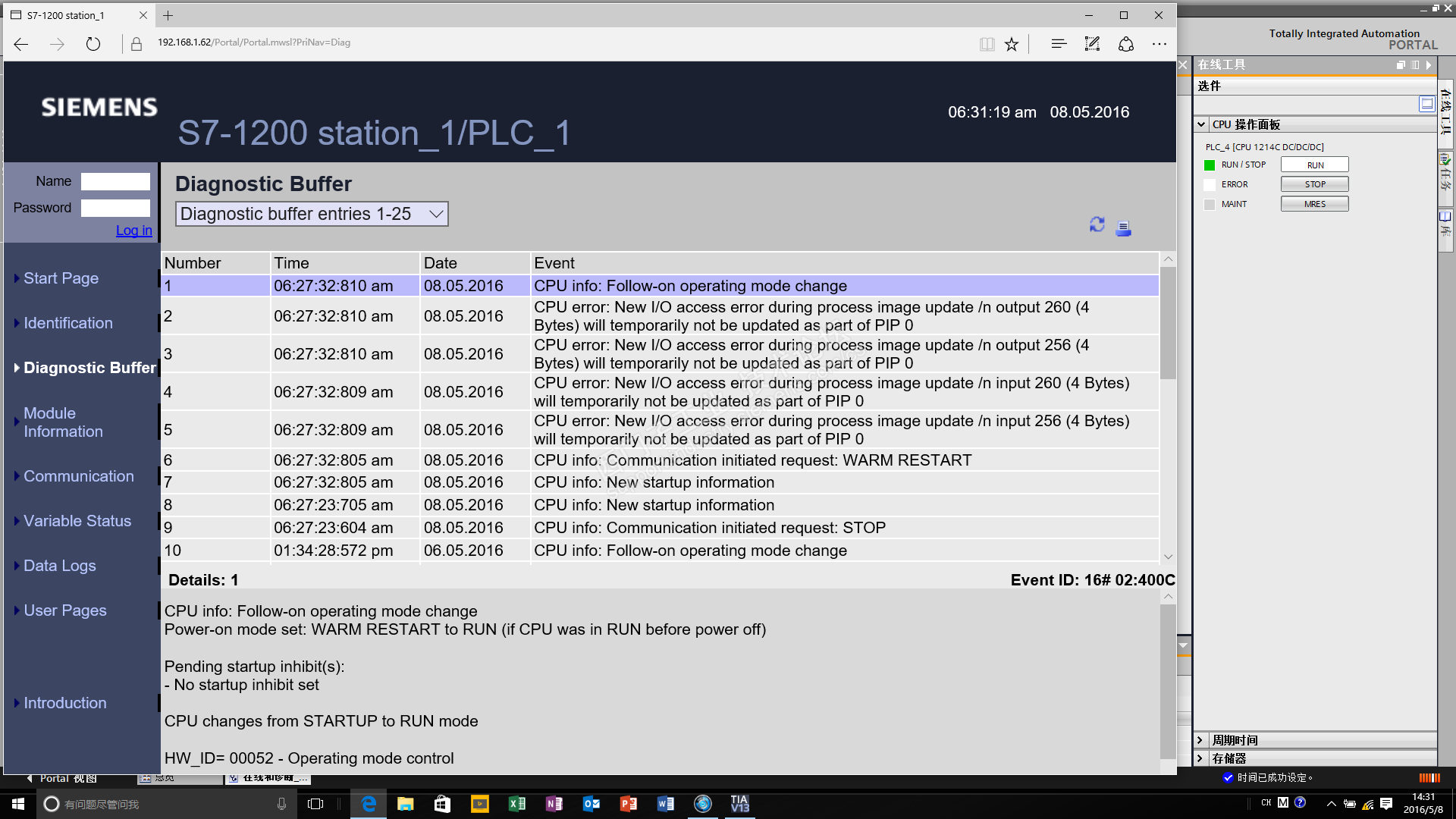The width and height of the screenshot is (1456, 819).
Task: Open Module Information menu item
Action: tap(63, 422)
